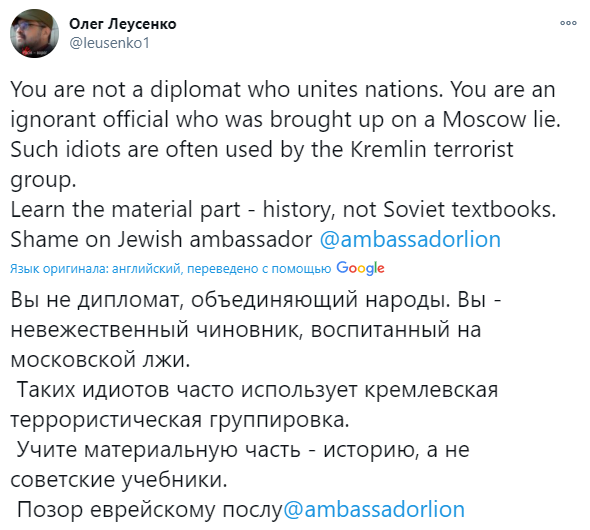
Task: Open the display name Олег Леусенко
Action: click(x=123, y=24)
